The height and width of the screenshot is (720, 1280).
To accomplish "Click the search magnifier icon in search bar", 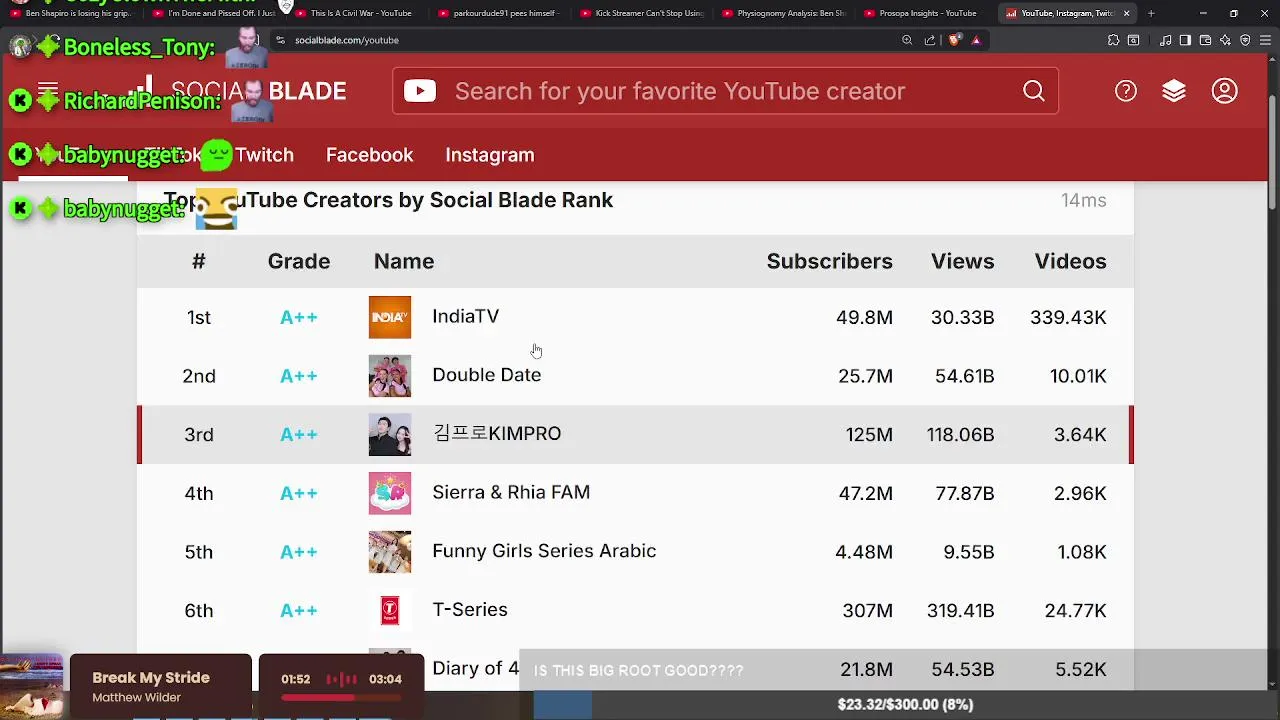I will coord(1033,91).
